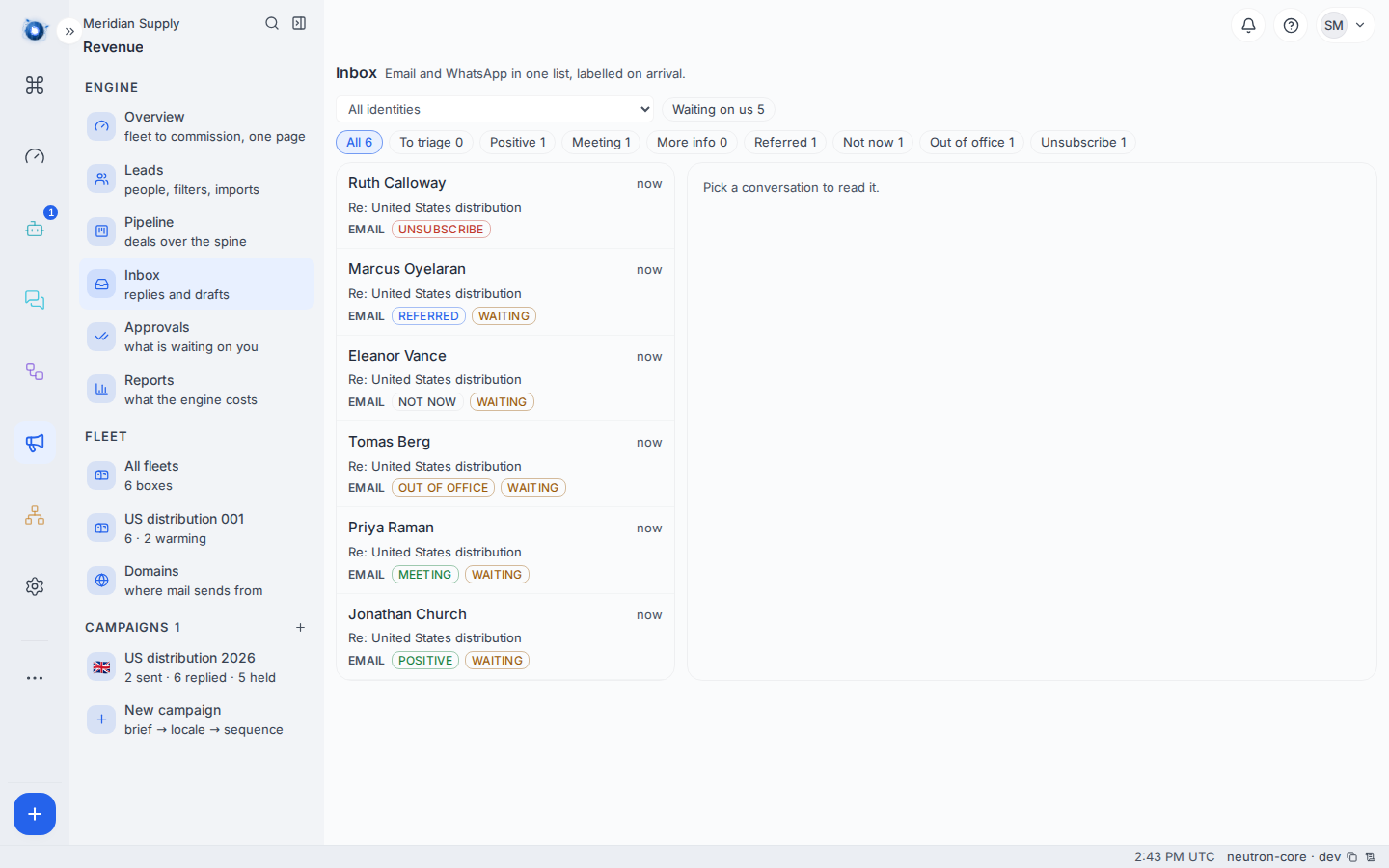
Task: Open notifications bell icon
Action: pos(1248,25)
